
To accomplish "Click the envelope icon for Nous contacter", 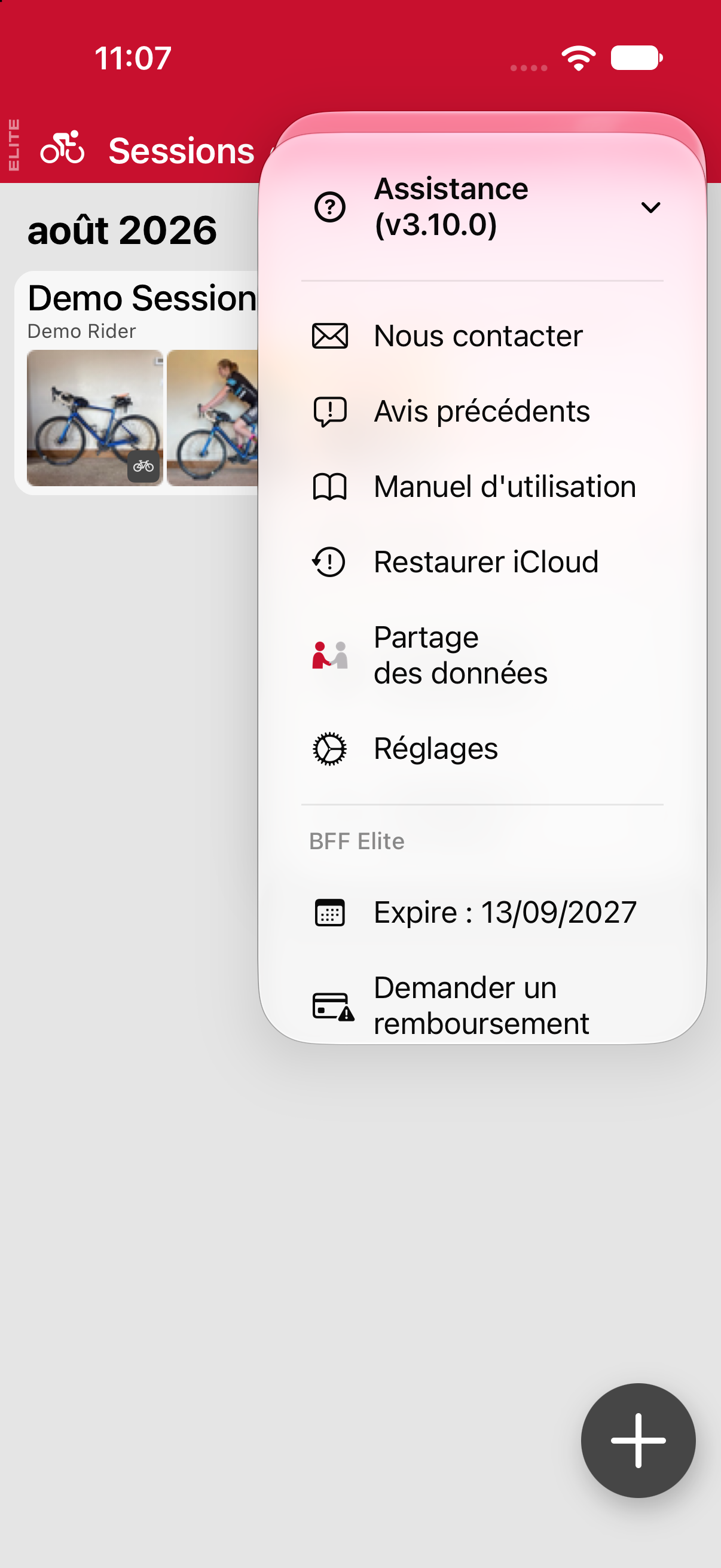I will (x=330, y=336).
